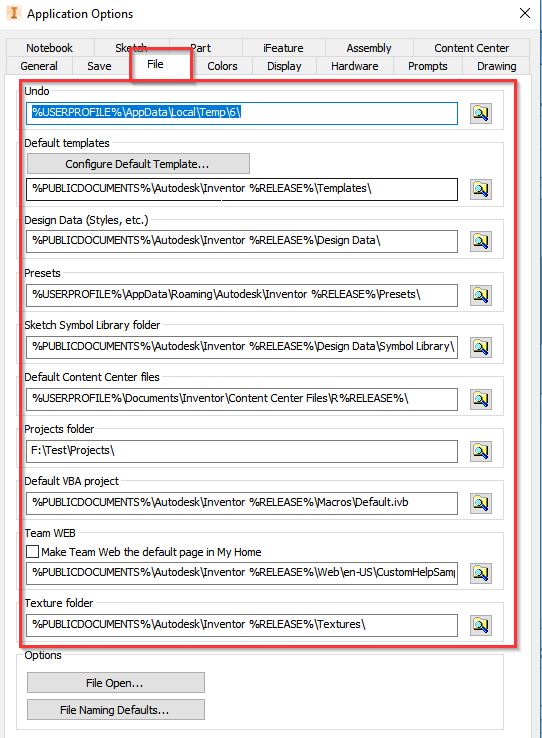This screenshot has width=542, height=738.
Task: Click Configure Default Template button
Action: pyautogui.click(x=138, y=164)
